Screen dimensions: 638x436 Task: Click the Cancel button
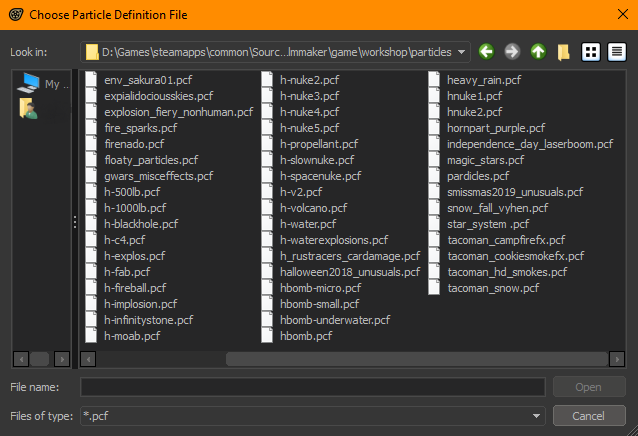tap(589, 416)
